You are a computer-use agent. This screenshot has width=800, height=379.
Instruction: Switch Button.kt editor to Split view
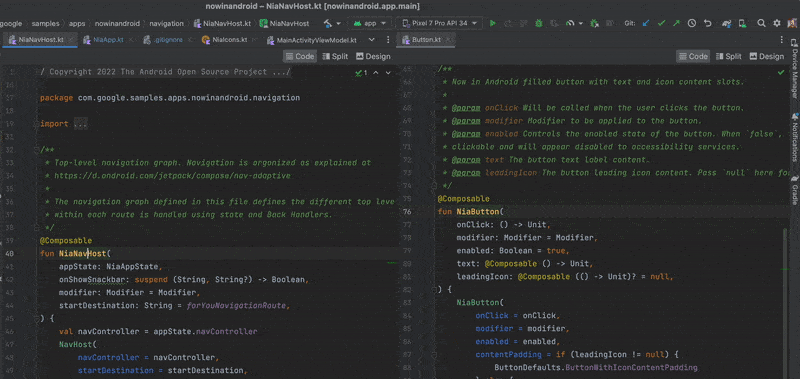pyautogui.click(x=729, y=57)
